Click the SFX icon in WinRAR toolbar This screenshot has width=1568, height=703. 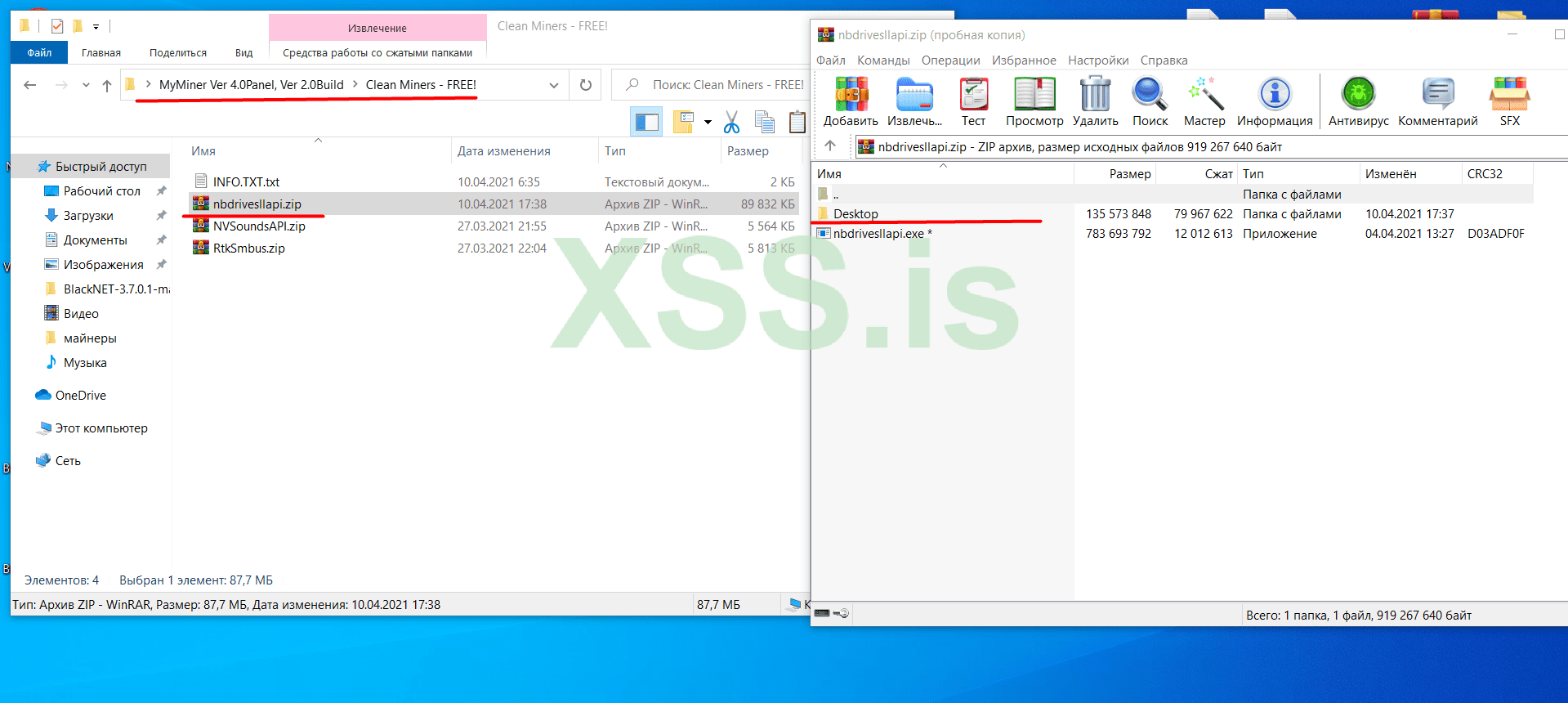[1509, 95]
